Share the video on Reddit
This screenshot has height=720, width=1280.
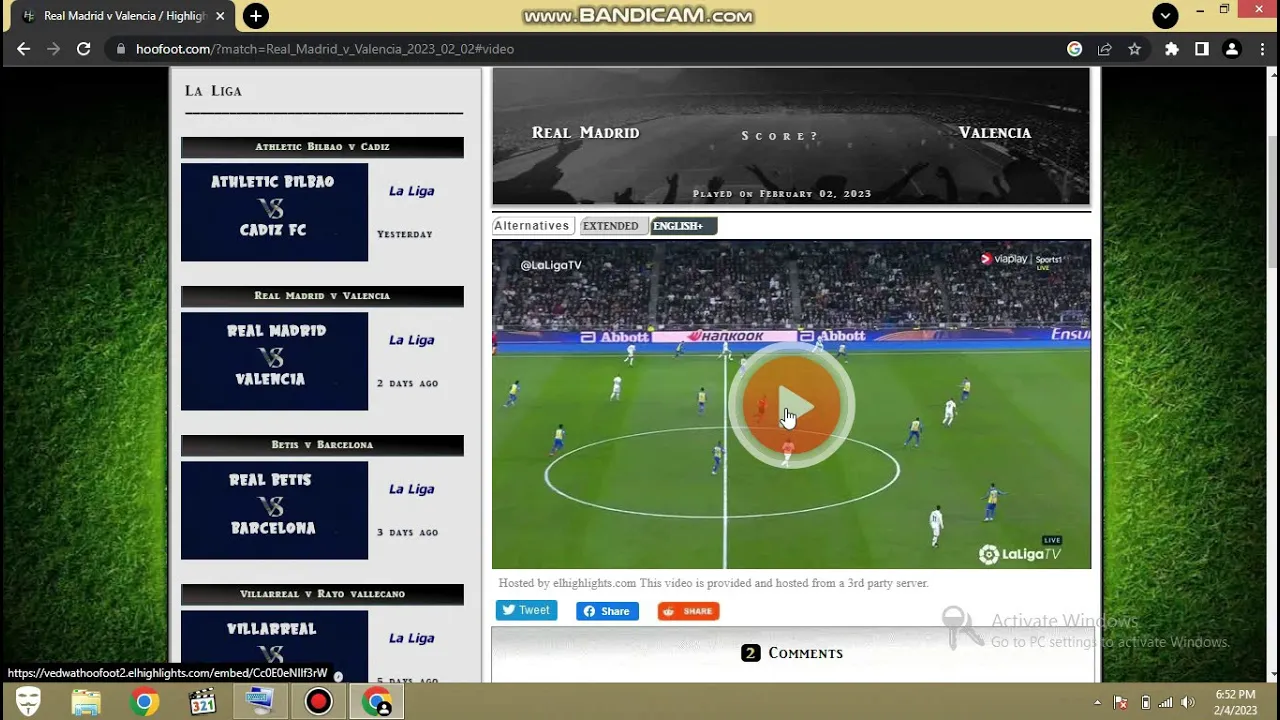688,611
